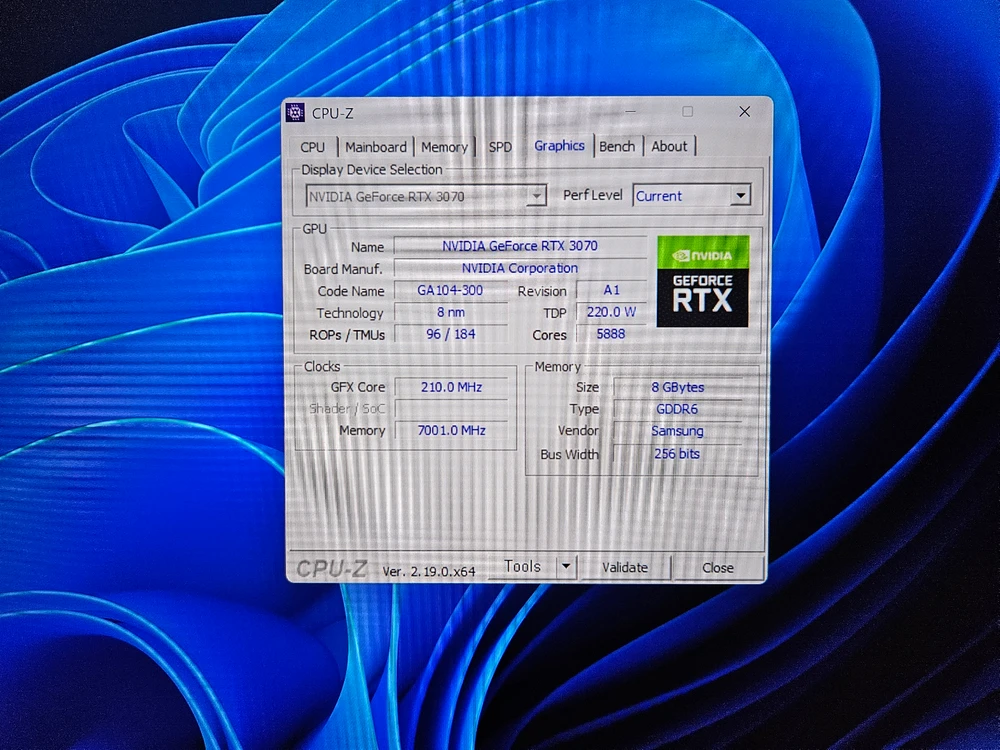Click the TDP value 220.0 W
Viewport: 1000px width, 750px height.
coord(611,312)
